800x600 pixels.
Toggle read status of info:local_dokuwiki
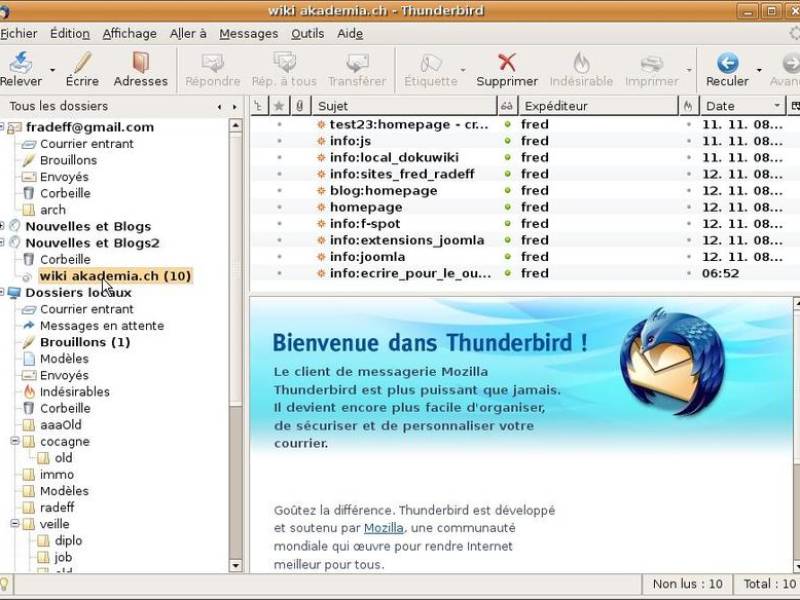click(507, 157)
